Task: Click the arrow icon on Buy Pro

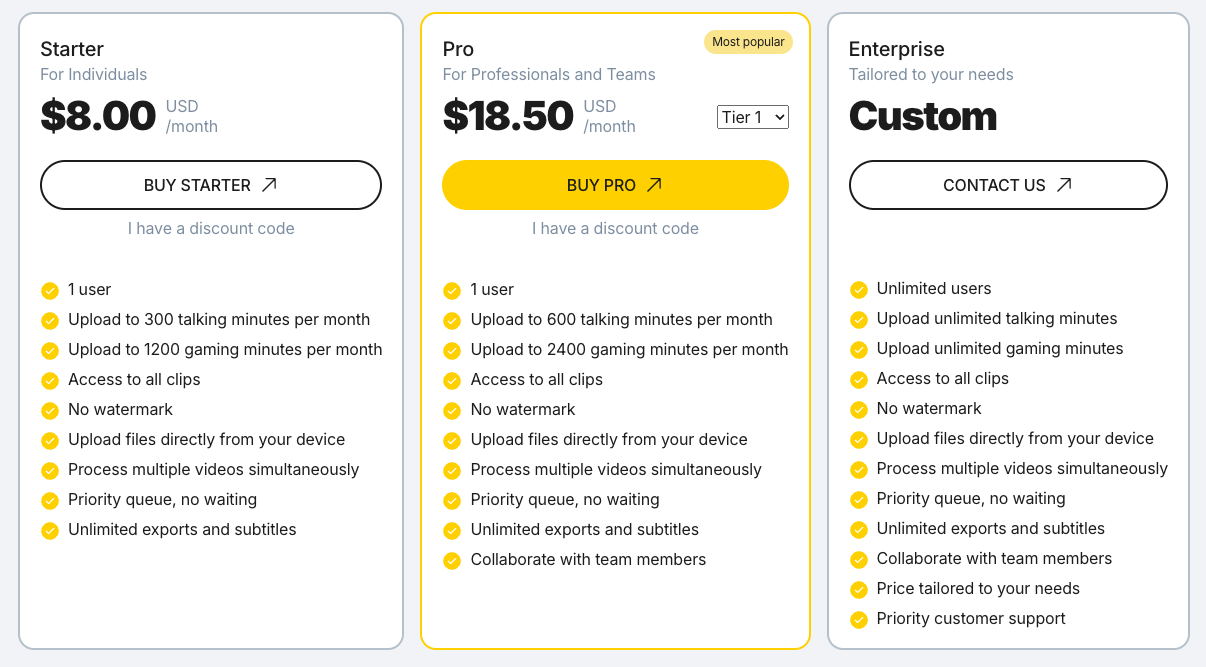Action: (654, 185)
